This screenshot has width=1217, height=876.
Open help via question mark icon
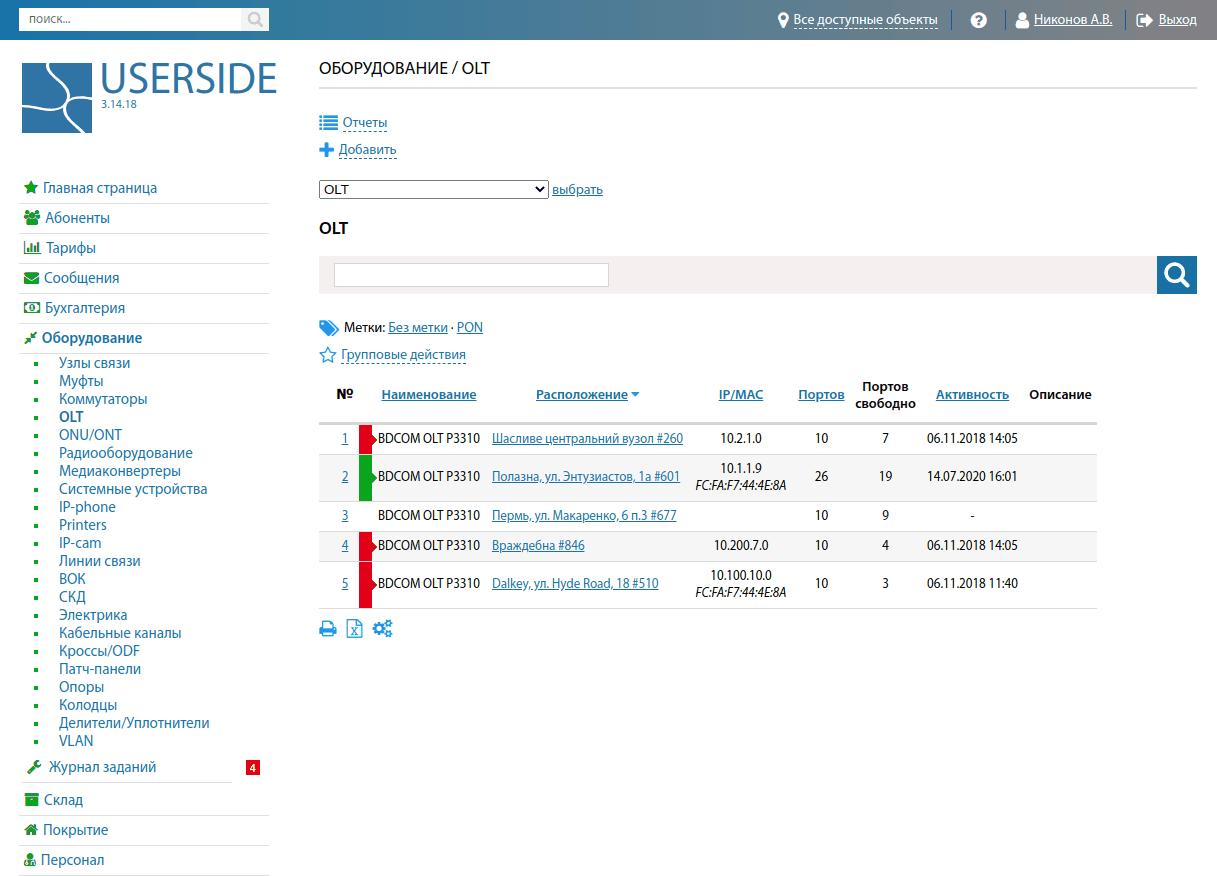(x=978, y=19)
